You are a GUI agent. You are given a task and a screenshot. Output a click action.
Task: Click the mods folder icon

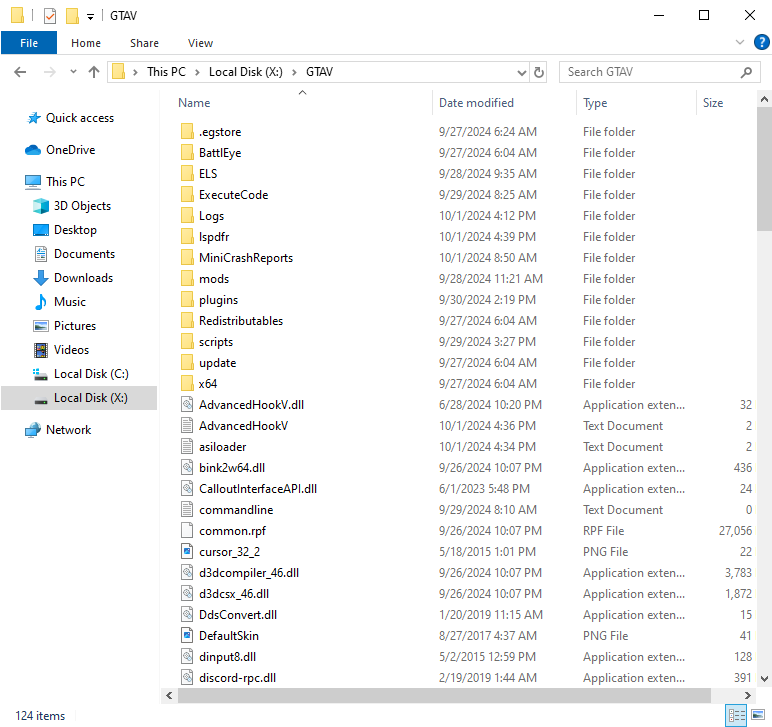pos(187,279)
